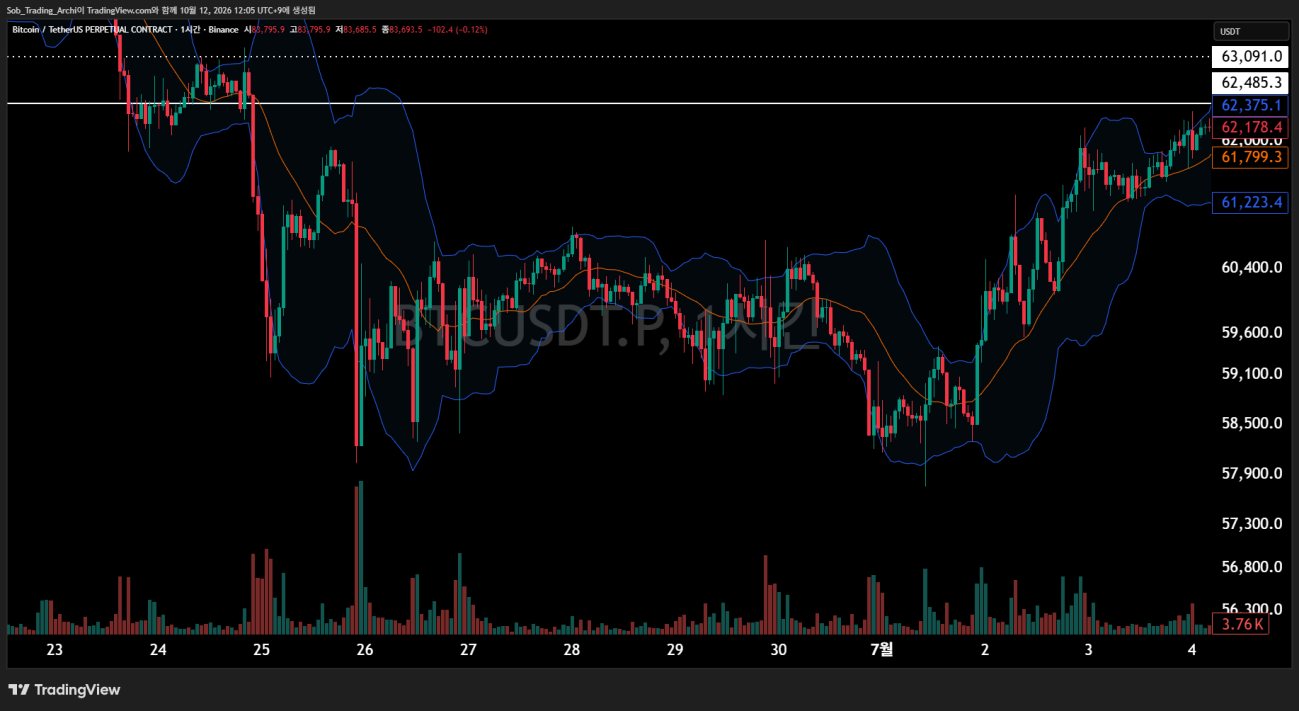Click the 3.76 K volume label
1299x711 pixels.
1239,625
